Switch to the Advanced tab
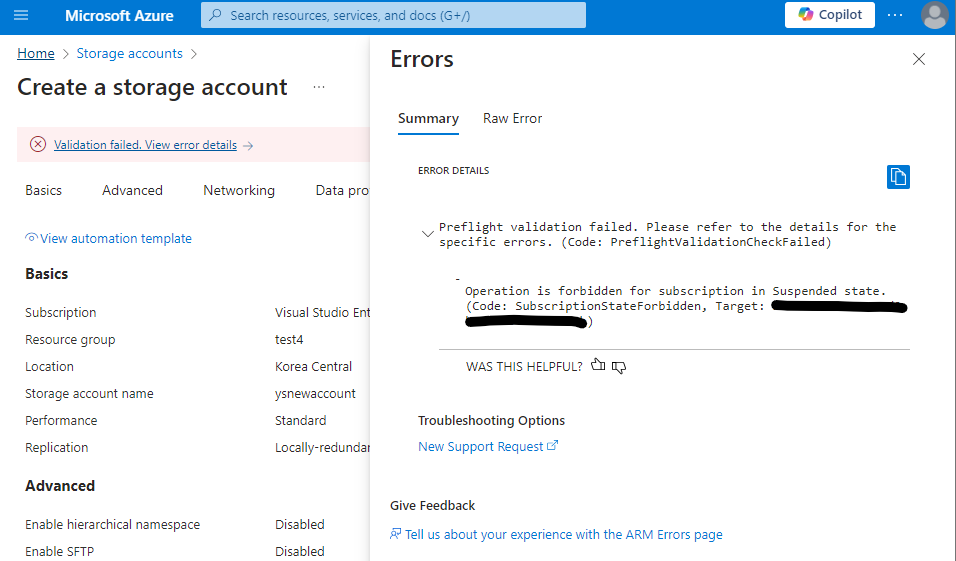Screen dimensions: 956x561 [132, 190]
